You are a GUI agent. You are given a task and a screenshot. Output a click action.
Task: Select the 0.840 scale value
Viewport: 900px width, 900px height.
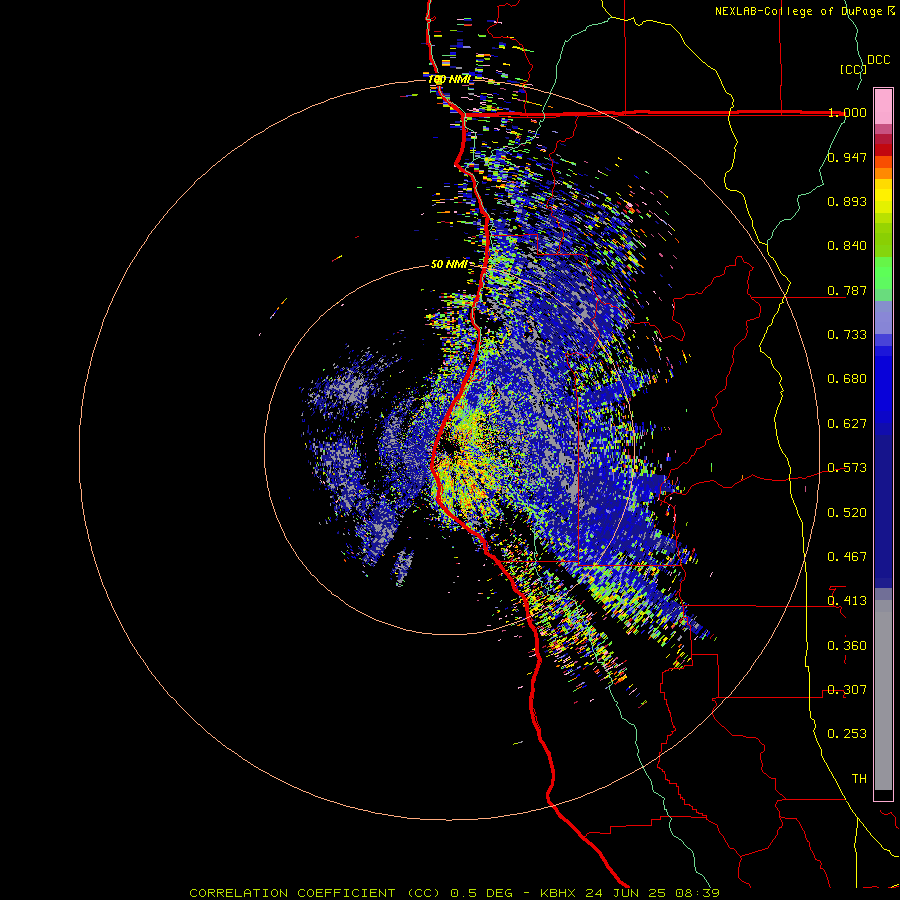point(847,246)
